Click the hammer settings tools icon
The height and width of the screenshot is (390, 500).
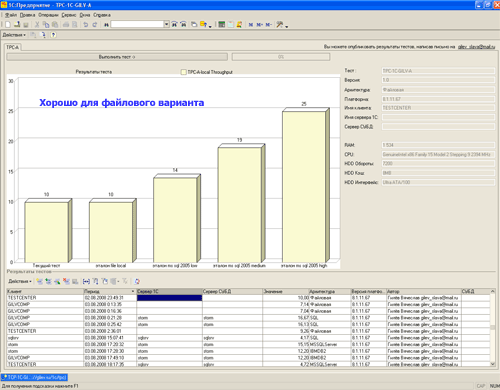click(x=279, y=24)
